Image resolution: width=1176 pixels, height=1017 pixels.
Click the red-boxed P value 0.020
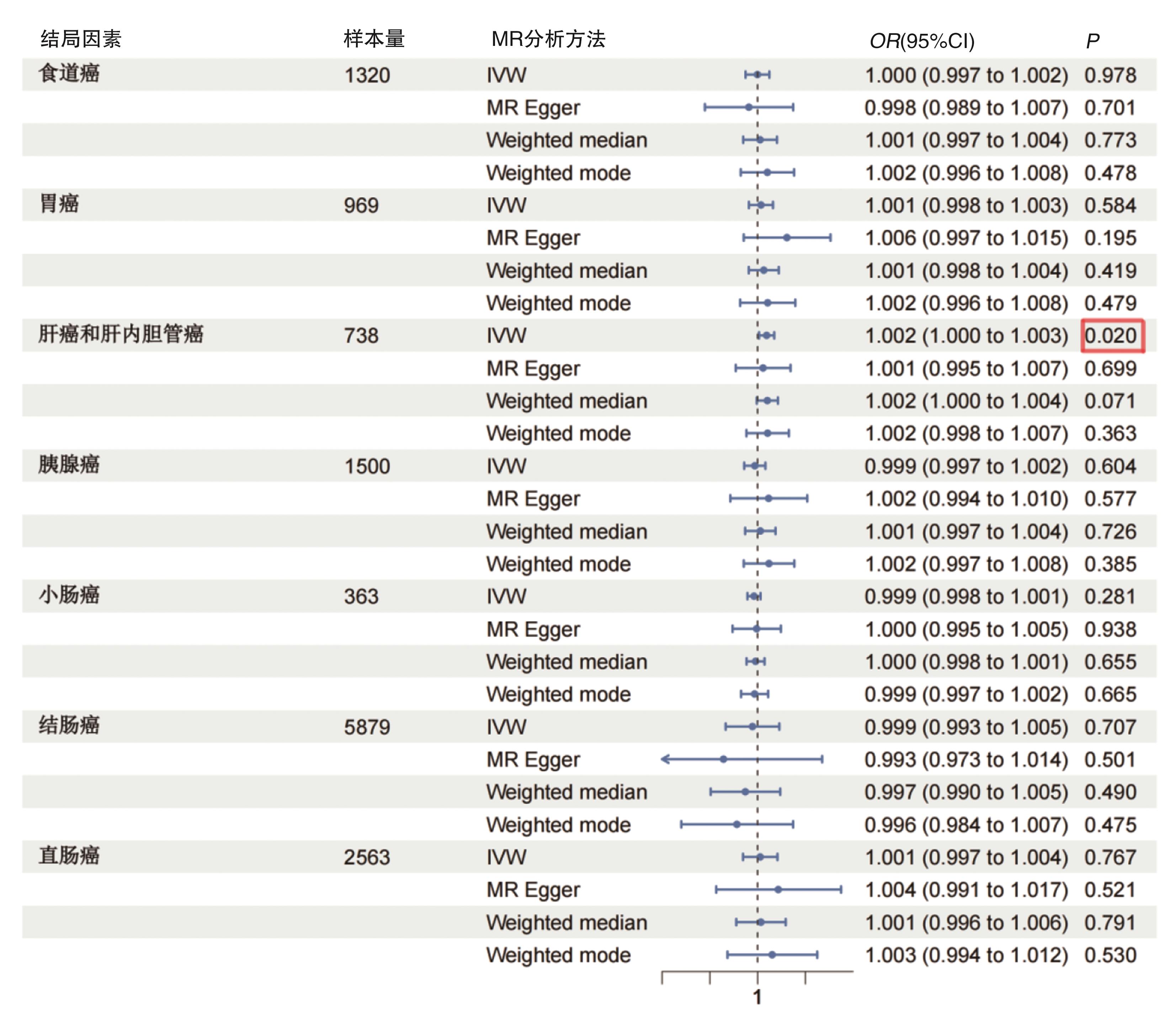click(1111, 335)
